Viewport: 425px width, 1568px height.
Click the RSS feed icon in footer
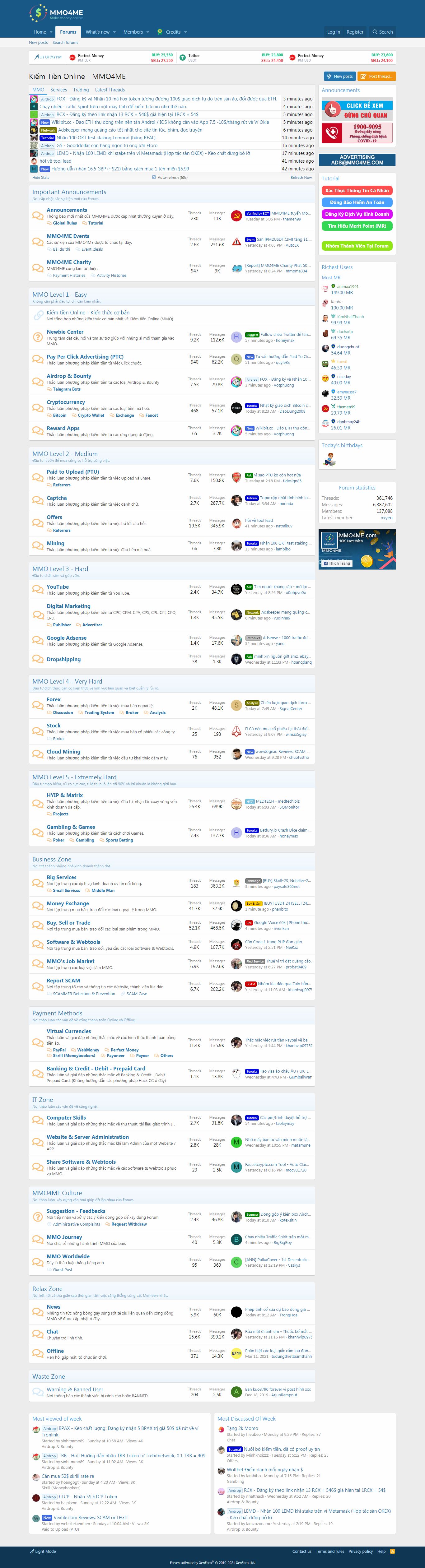tap(392, 1551)
